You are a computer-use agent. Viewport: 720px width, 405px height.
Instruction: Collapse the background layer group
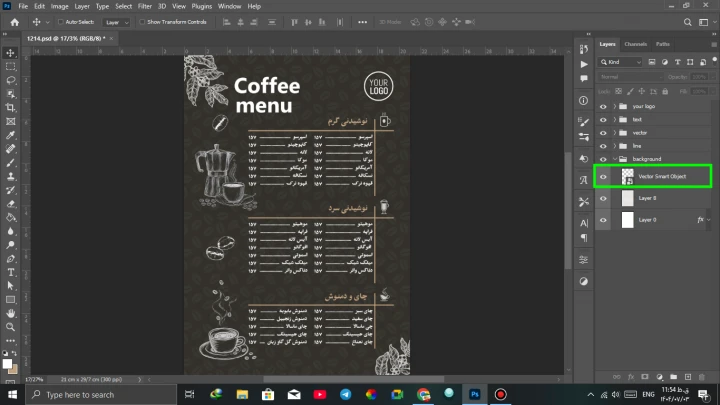(x=613, y=158)
